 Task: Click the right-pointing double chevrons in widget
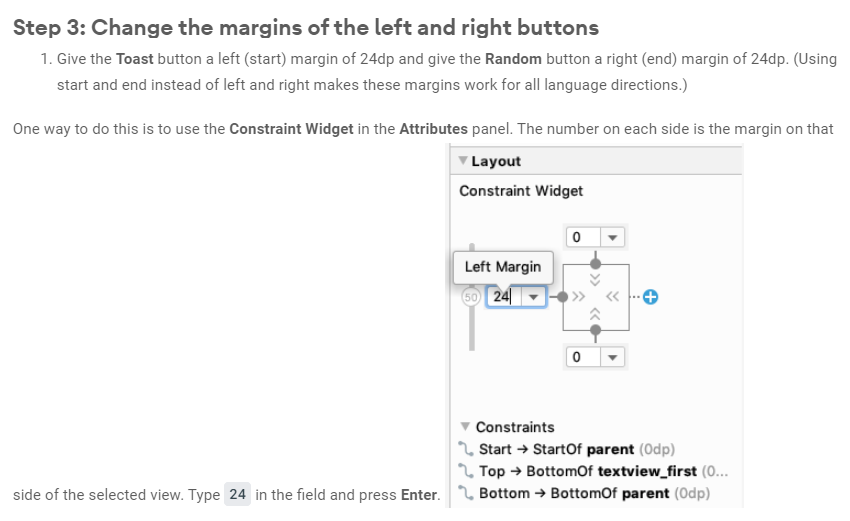579,297
